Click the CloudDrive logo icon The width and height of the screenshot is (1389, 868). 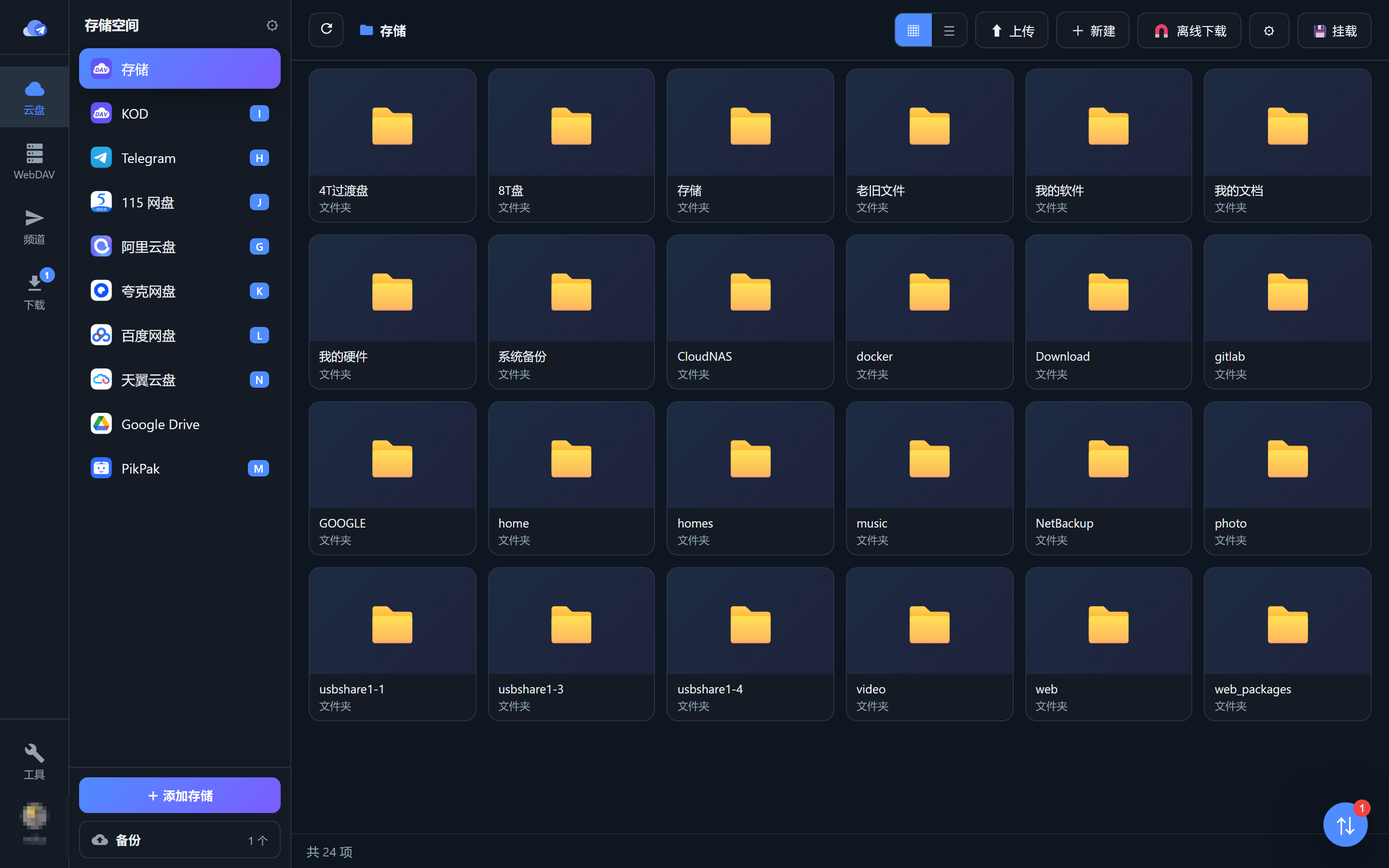click(x=34, y=28)
